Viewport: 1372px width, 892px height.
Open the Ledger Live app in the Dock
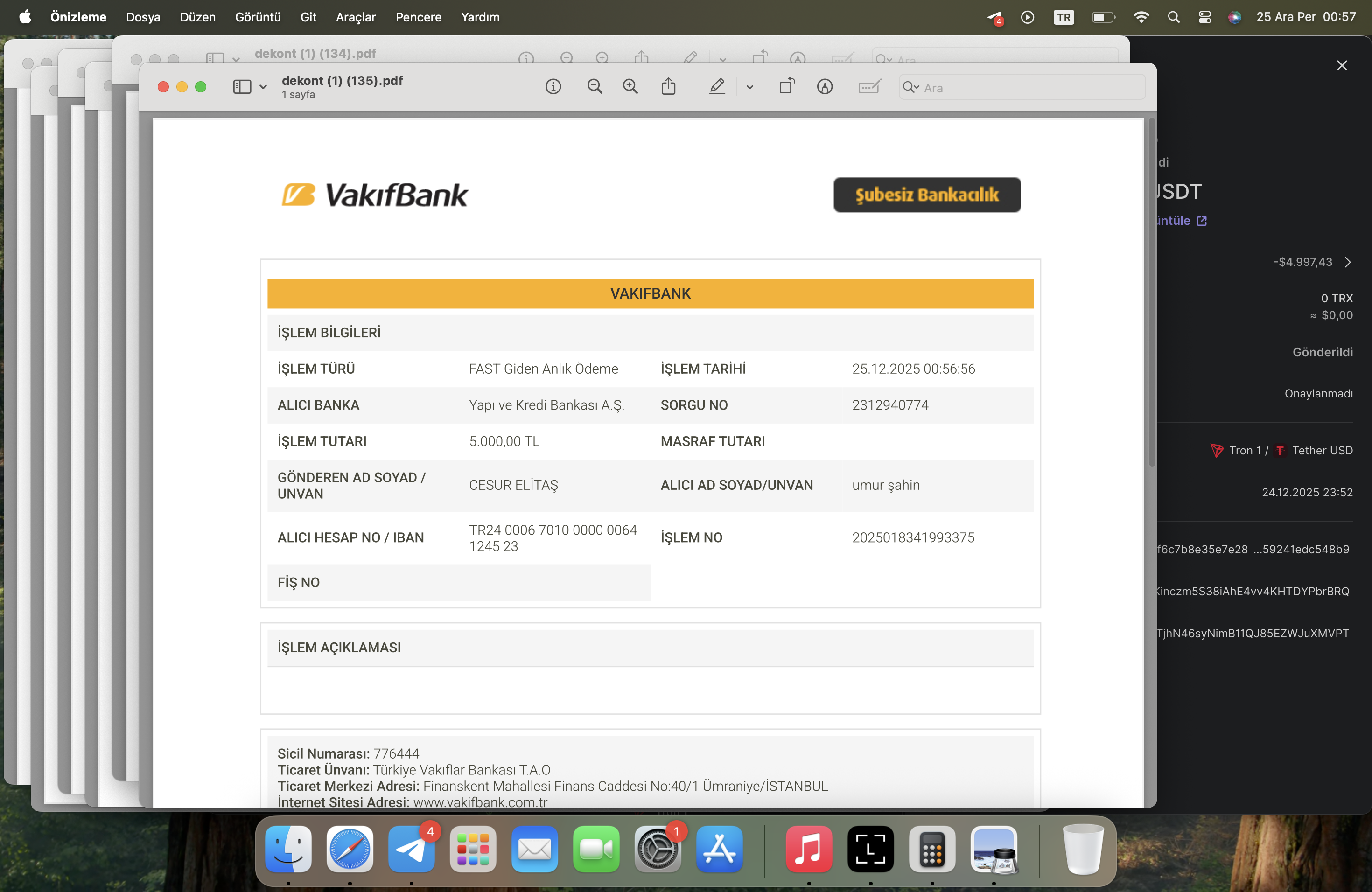[870, 850]
